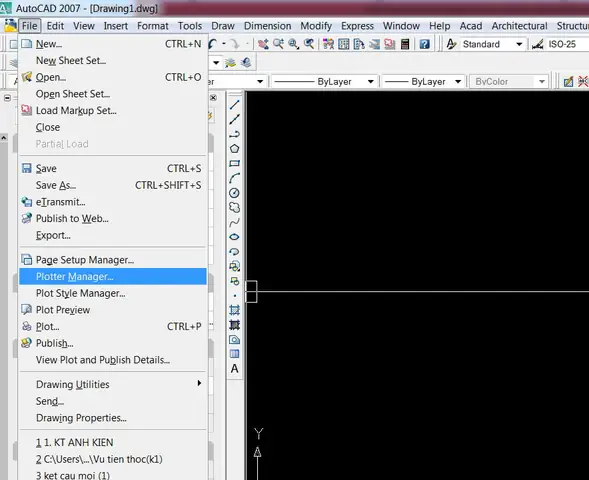Click the Zoom Window toolbar icon

pos(294,44)
